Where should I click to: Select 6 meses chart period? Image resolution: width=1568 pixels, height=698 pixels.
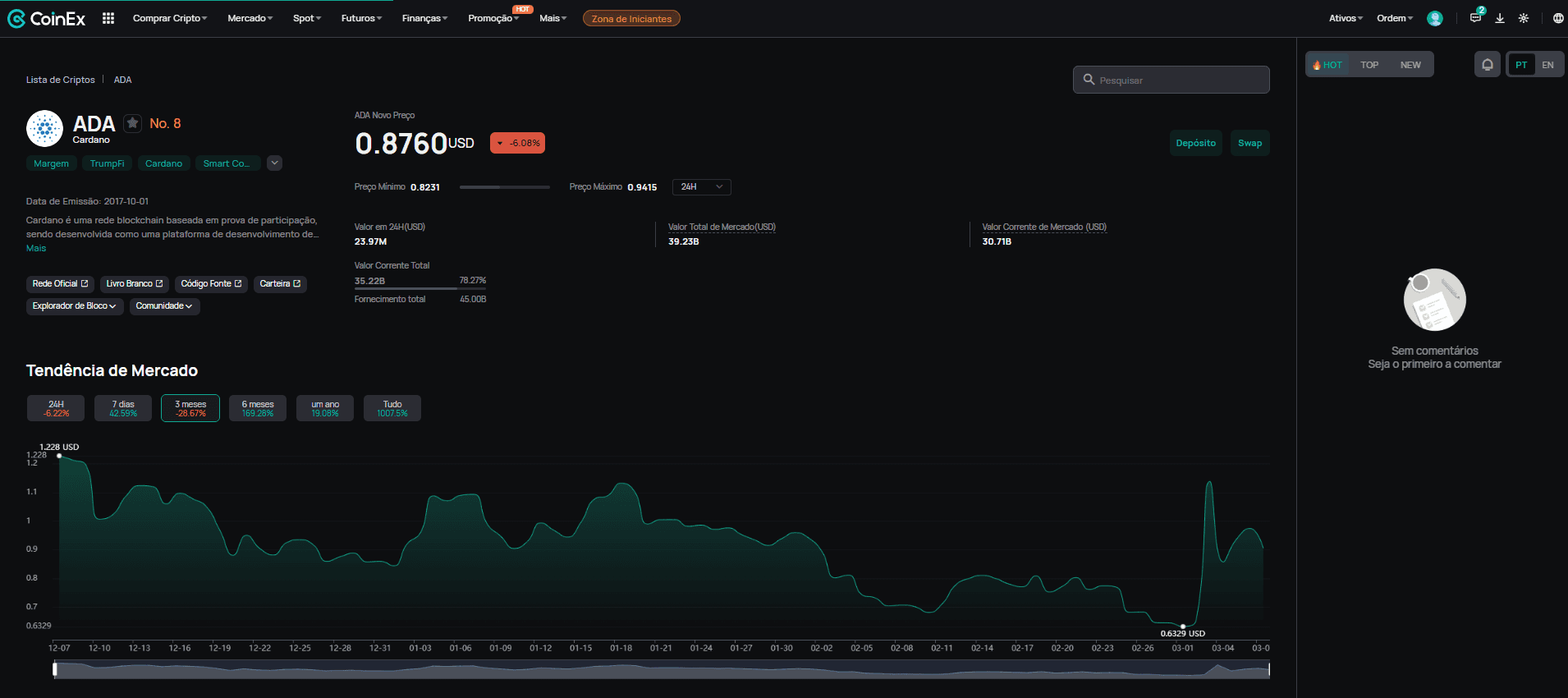(x=258, y=408)
